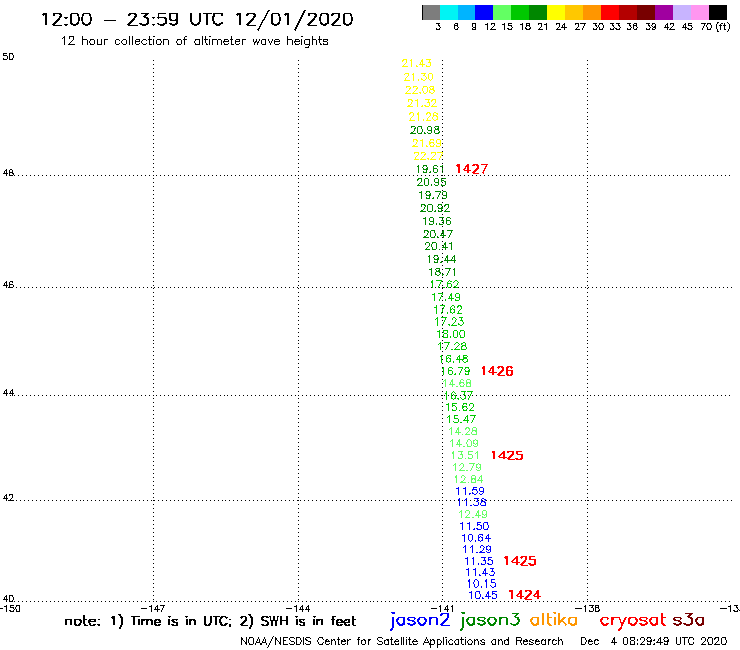This screenshot has width=740, height=650.
Task: Click the green wave height 20.98
Action: coord(425,130)
